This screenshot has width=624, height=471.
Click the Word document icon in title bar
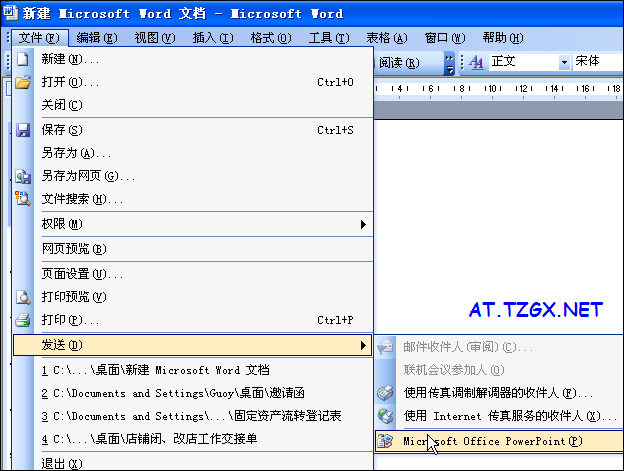pos(10,13)
